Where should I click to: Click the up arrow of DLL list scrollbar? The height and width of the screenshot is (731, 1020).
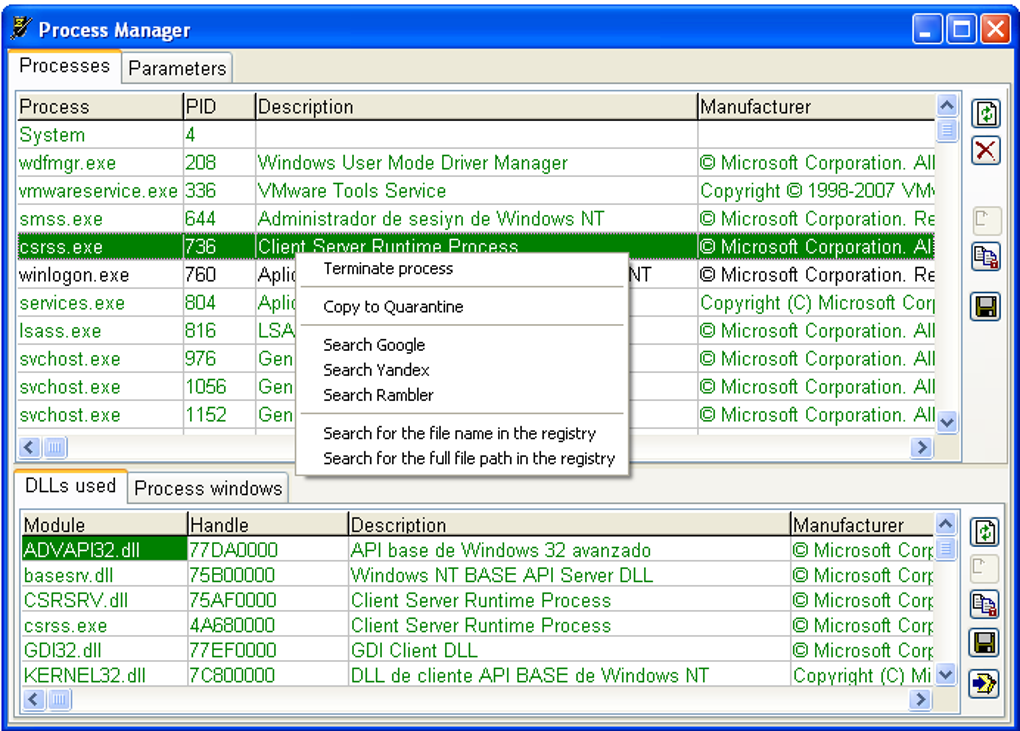pos(946,523)
